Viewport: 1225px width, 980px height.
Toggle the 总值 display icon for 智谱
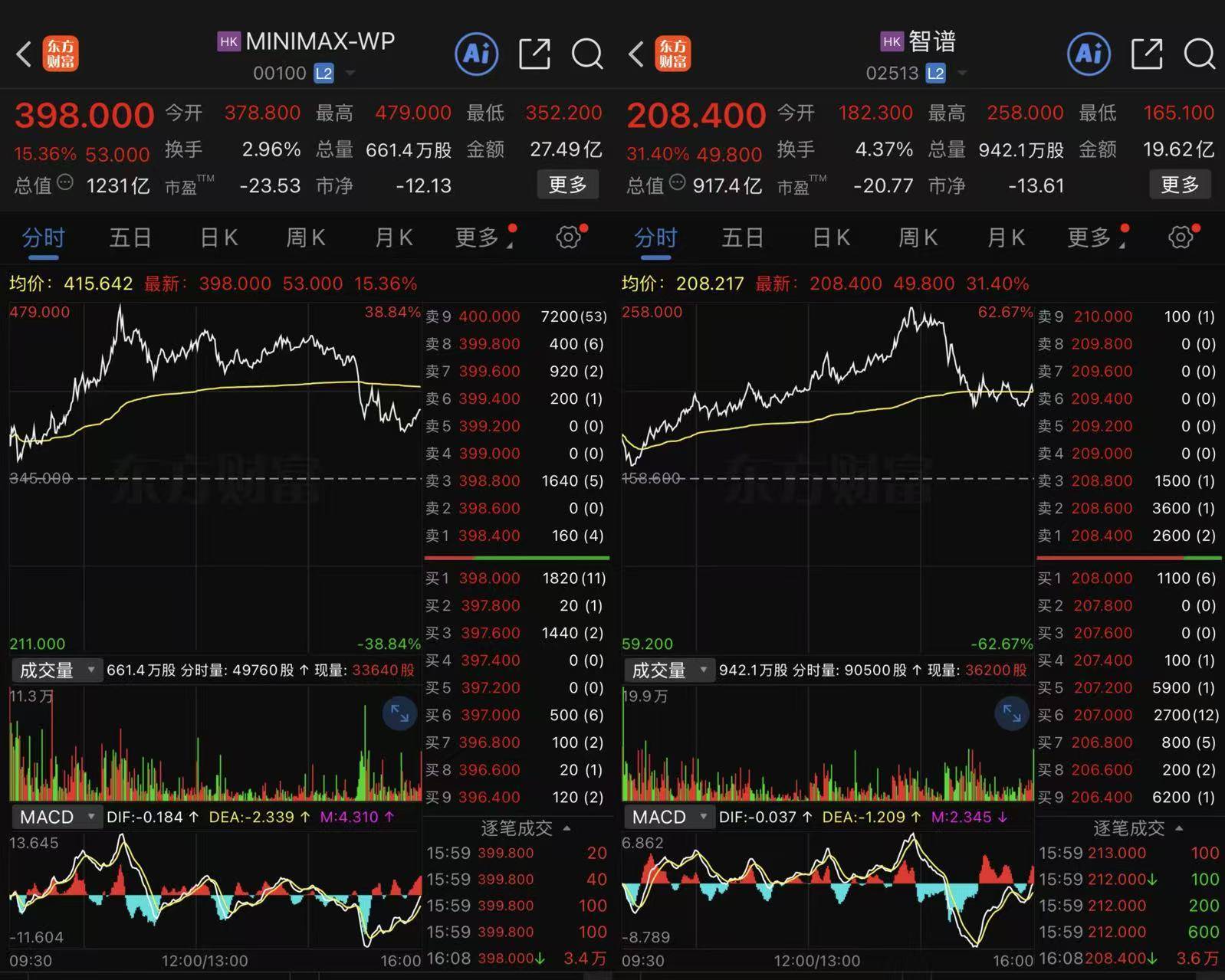point(678,183)
